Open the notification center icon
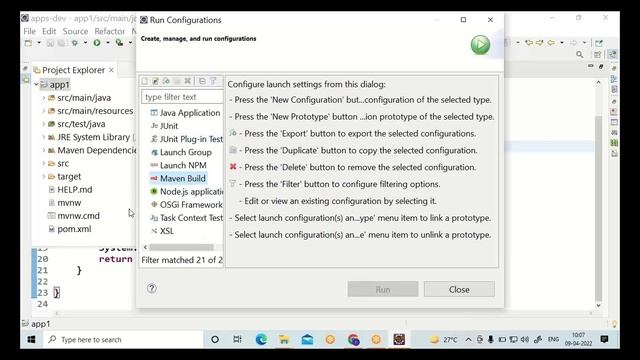Viewport: 640px width, 360px height. 604,339
